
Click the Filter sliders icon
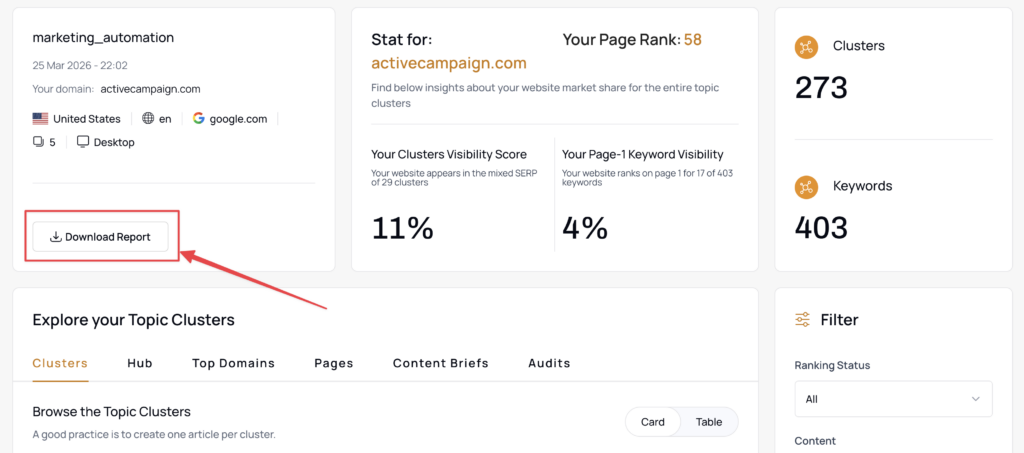click(803, 320)
